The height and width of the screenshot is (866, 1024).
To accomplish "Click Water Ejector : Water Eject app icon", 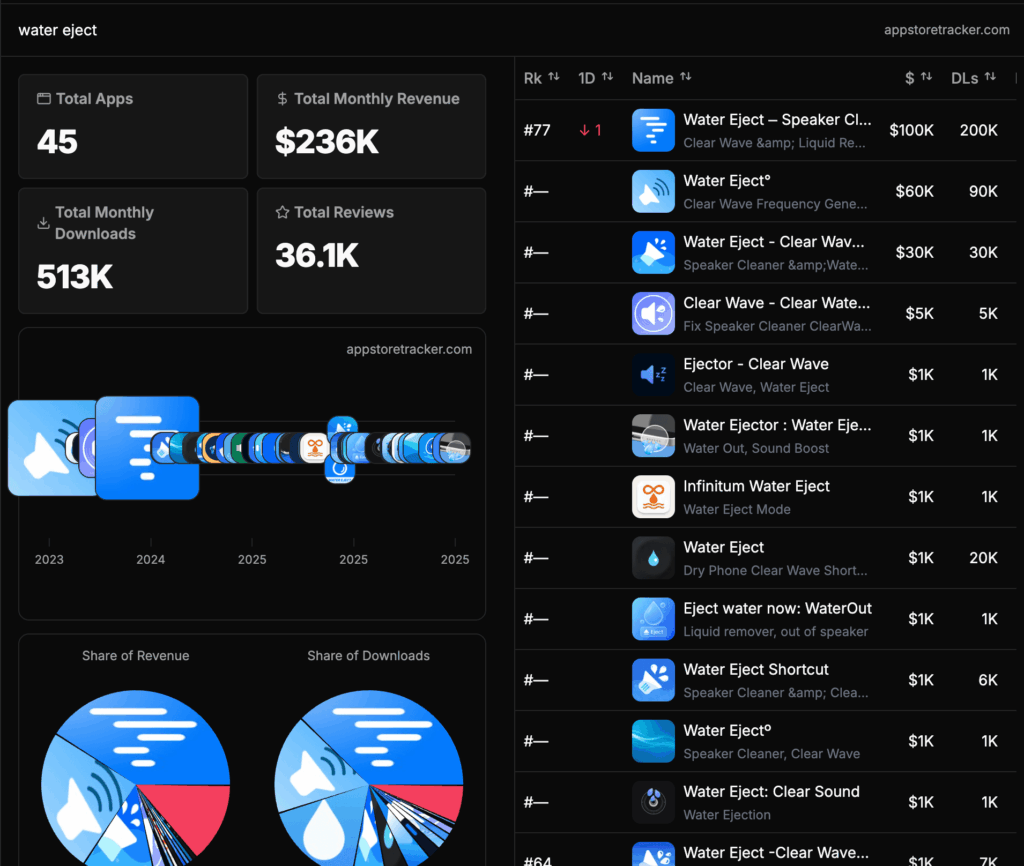I will click(x=653, y=435).
